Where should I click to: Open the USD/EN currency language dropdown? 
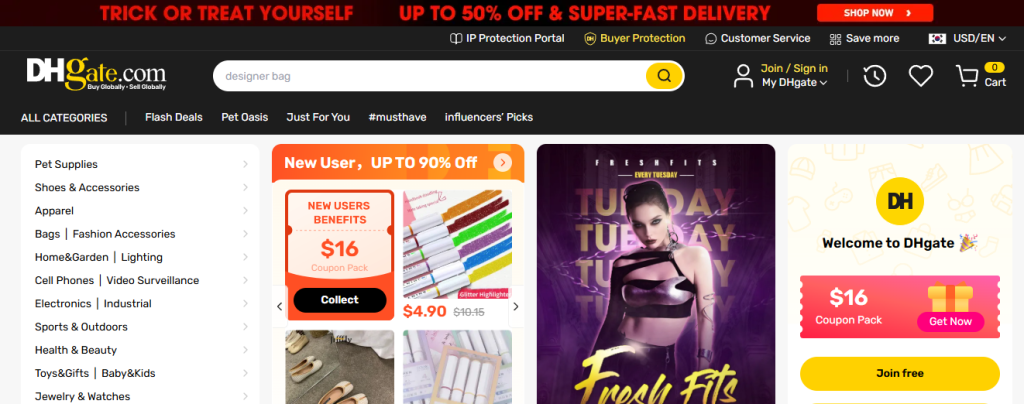pyautogui.click(x=967, y=39)
